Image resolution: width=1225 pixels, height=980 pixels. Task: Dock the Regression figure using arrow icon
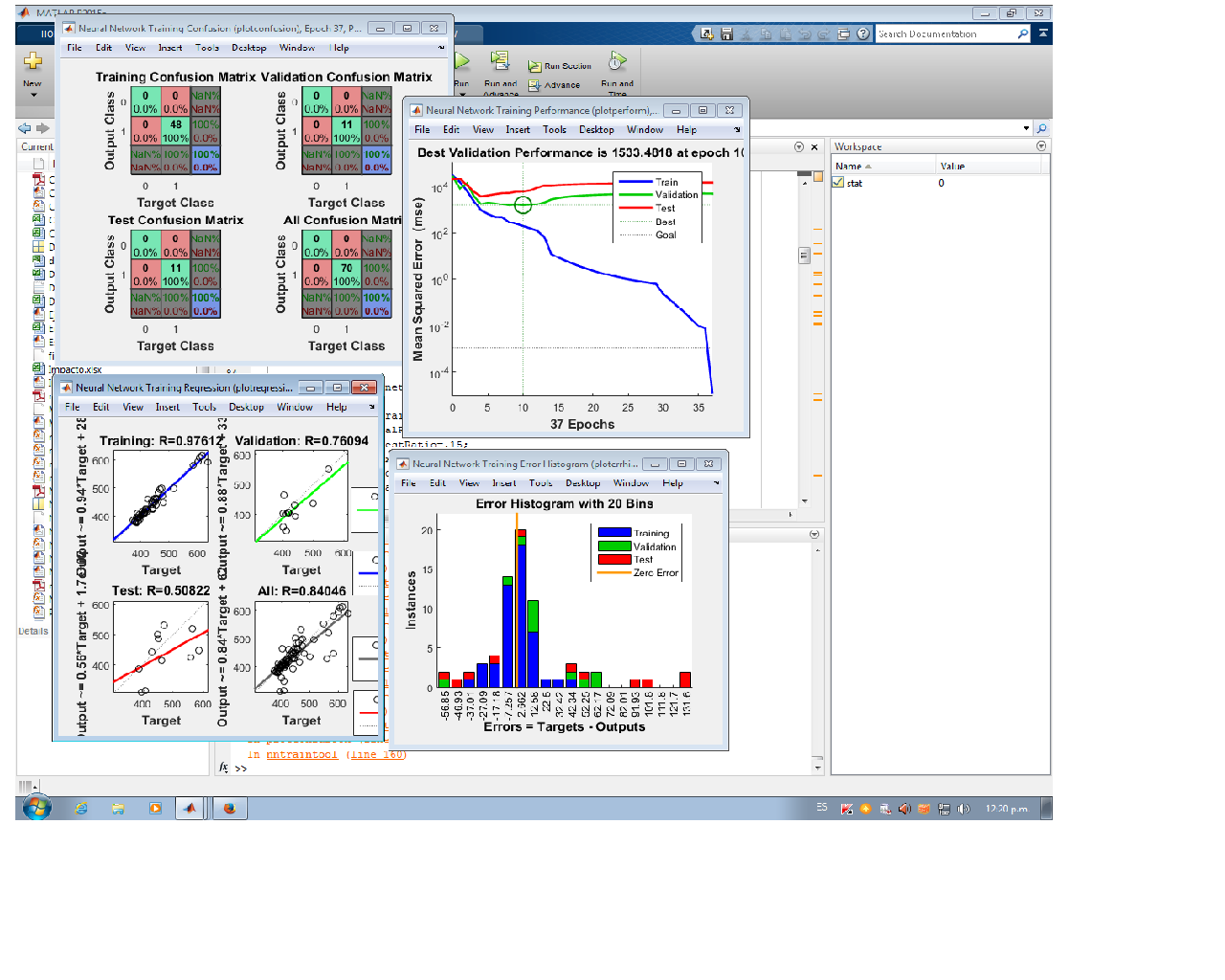click(372, 407)
